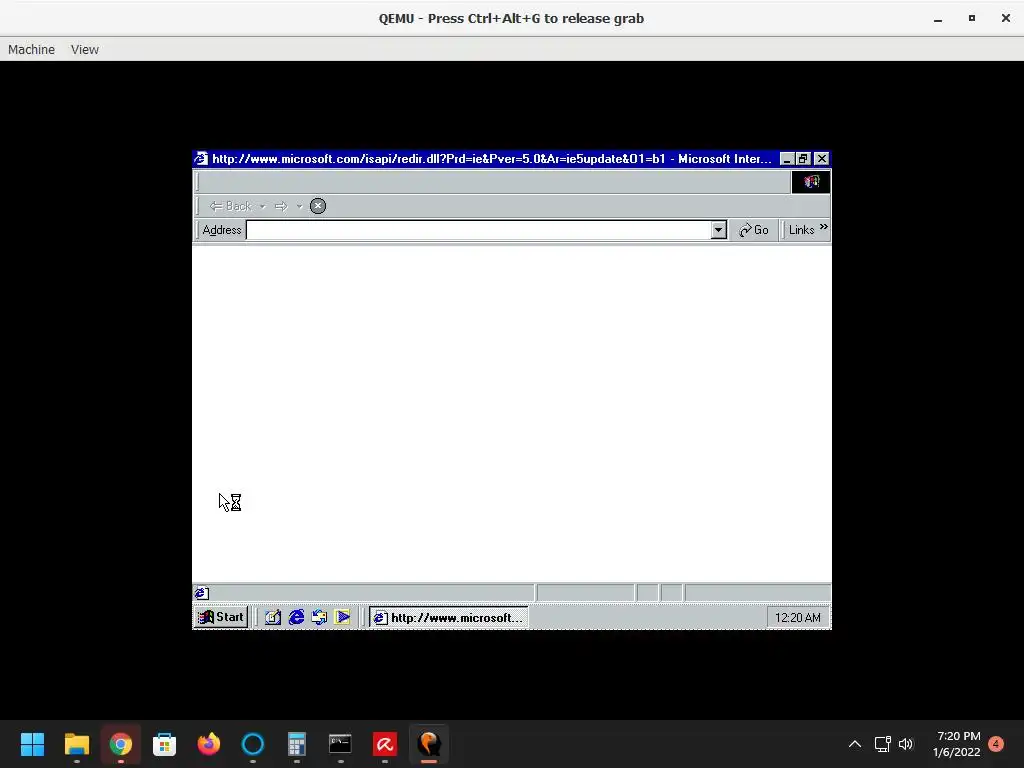Click the Windows flag throbber icon
This screenshot has width=1024, height=768.
811,182
